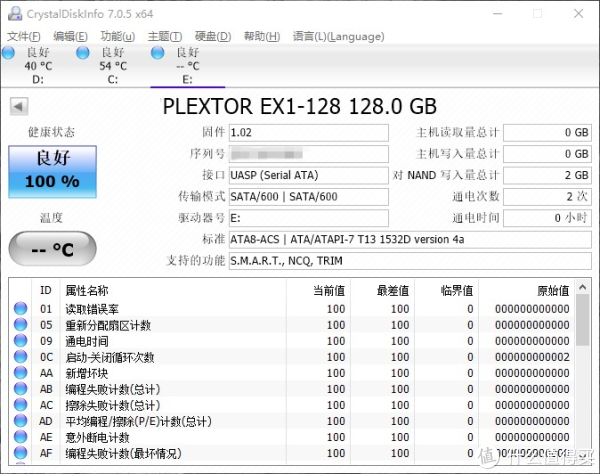This screenshot has height=474, width=600.
Task: Open the 主题(T) menu
Action: coord(165,36)
